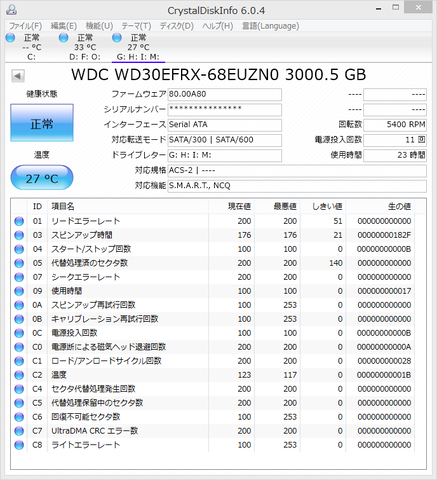Open the 機能(U) menu
The image size is (437, 480).
click(x=99, y=26)
